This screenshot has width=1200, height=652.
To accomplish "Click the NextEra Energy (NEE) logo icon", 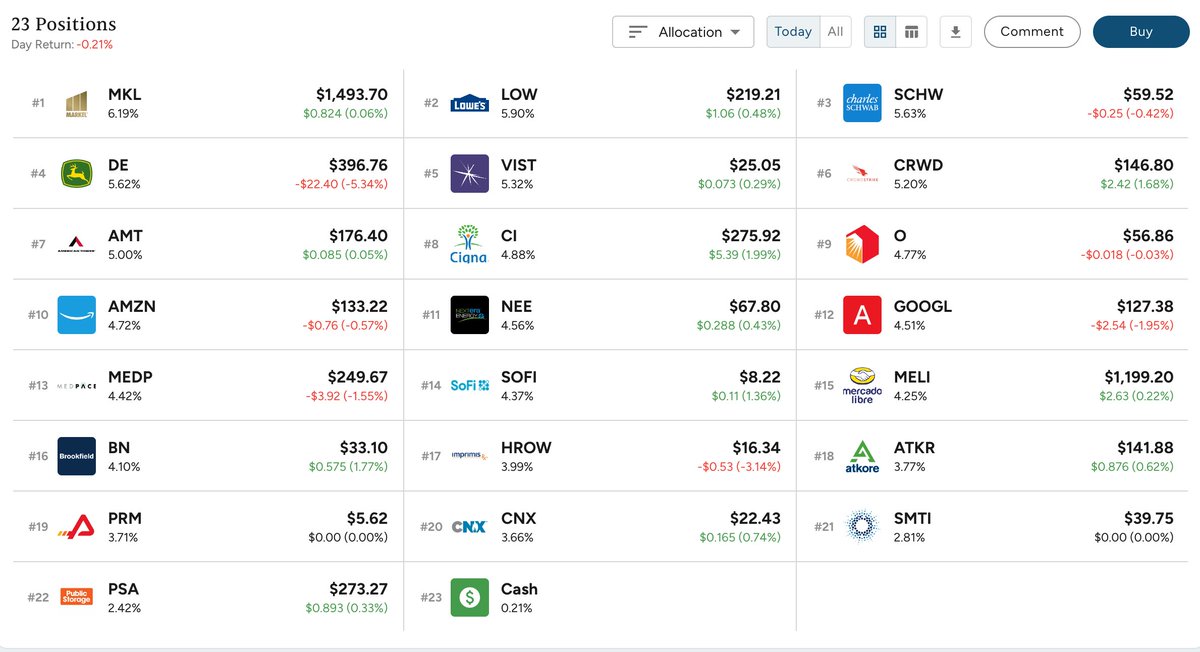I will click(469, 315).
